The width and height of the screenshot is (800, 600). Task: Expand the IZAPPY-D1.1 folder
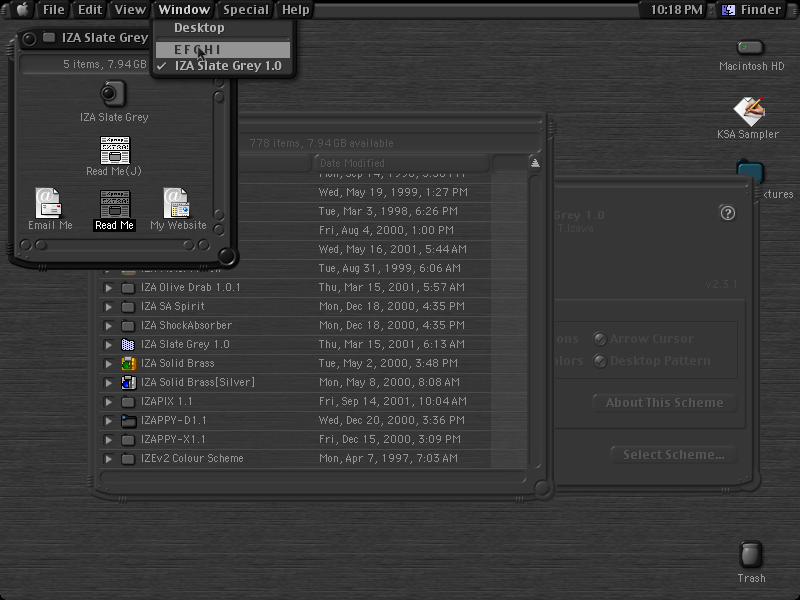(108, 420)
